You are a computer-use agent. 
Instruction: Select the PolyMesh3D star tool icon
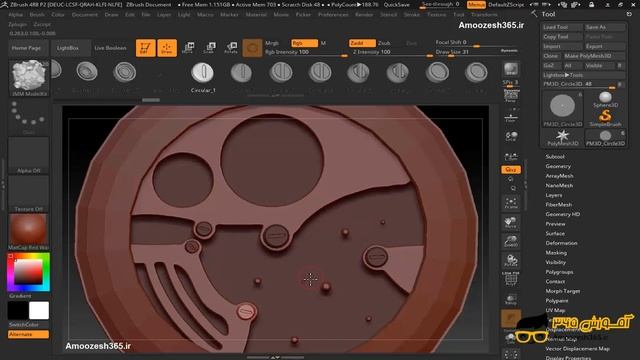[562, 138]
